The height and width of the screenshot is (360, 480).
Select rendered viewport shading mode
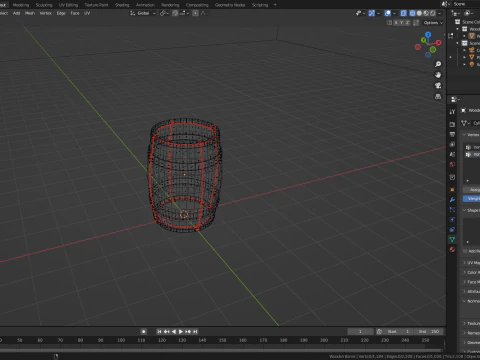pos(433,13)
